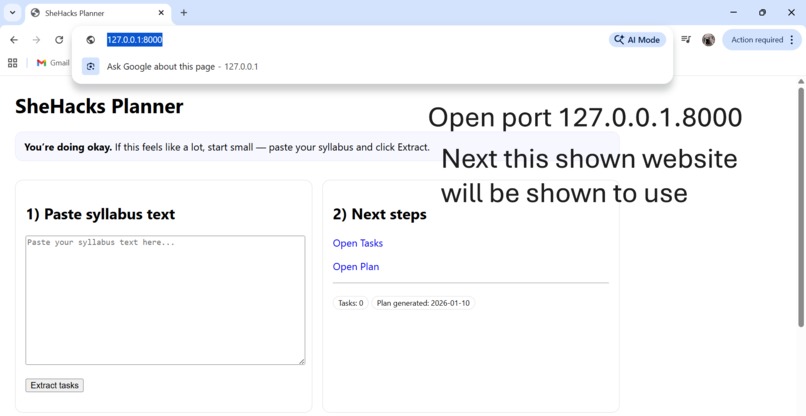This screenshot has height=416, width=806.
Task: Click the 1) Paste syllabus text heading
Action: coord(101,214)
